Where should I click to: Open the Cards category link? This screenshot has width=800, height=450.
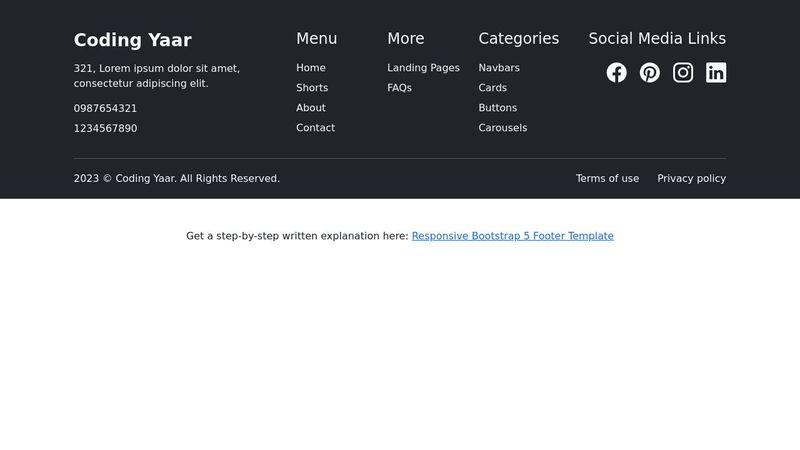493,88
